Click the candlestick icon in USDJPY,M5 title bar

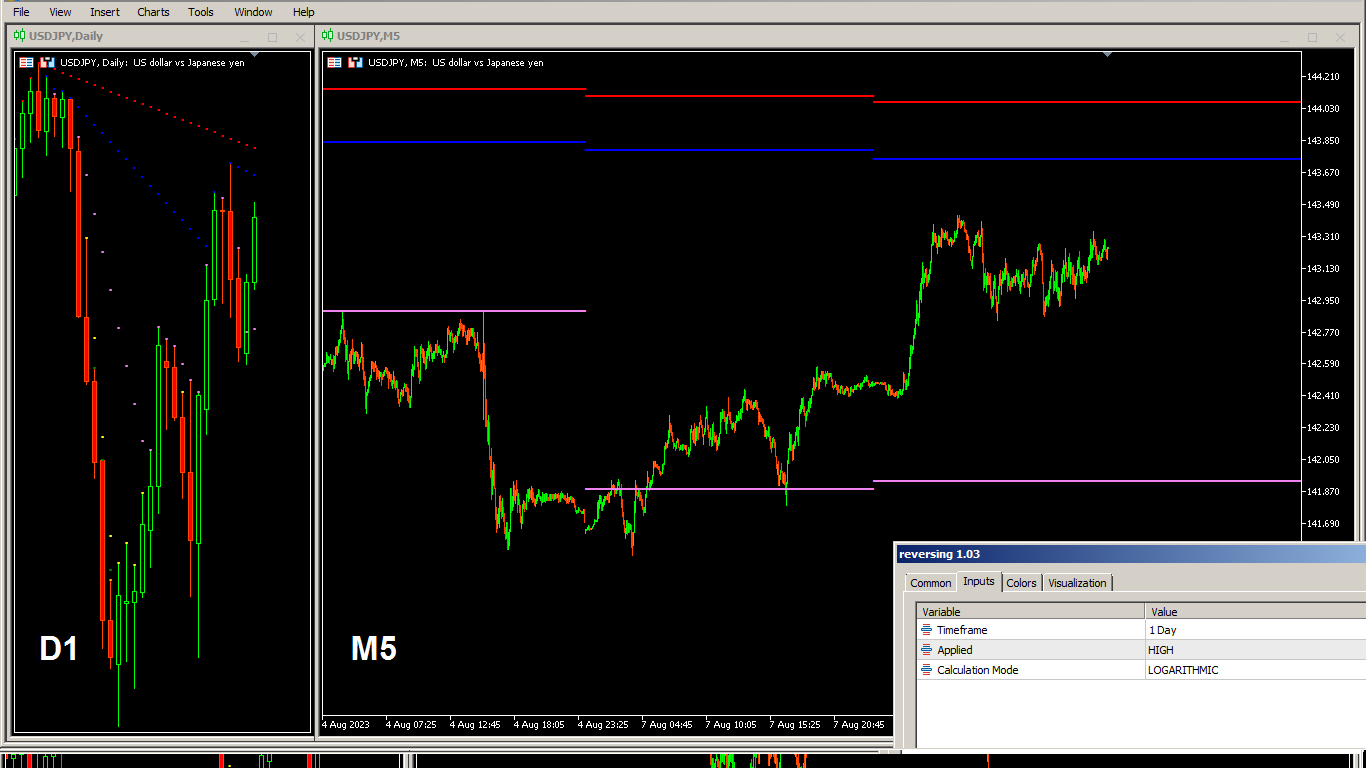[327, 37]
